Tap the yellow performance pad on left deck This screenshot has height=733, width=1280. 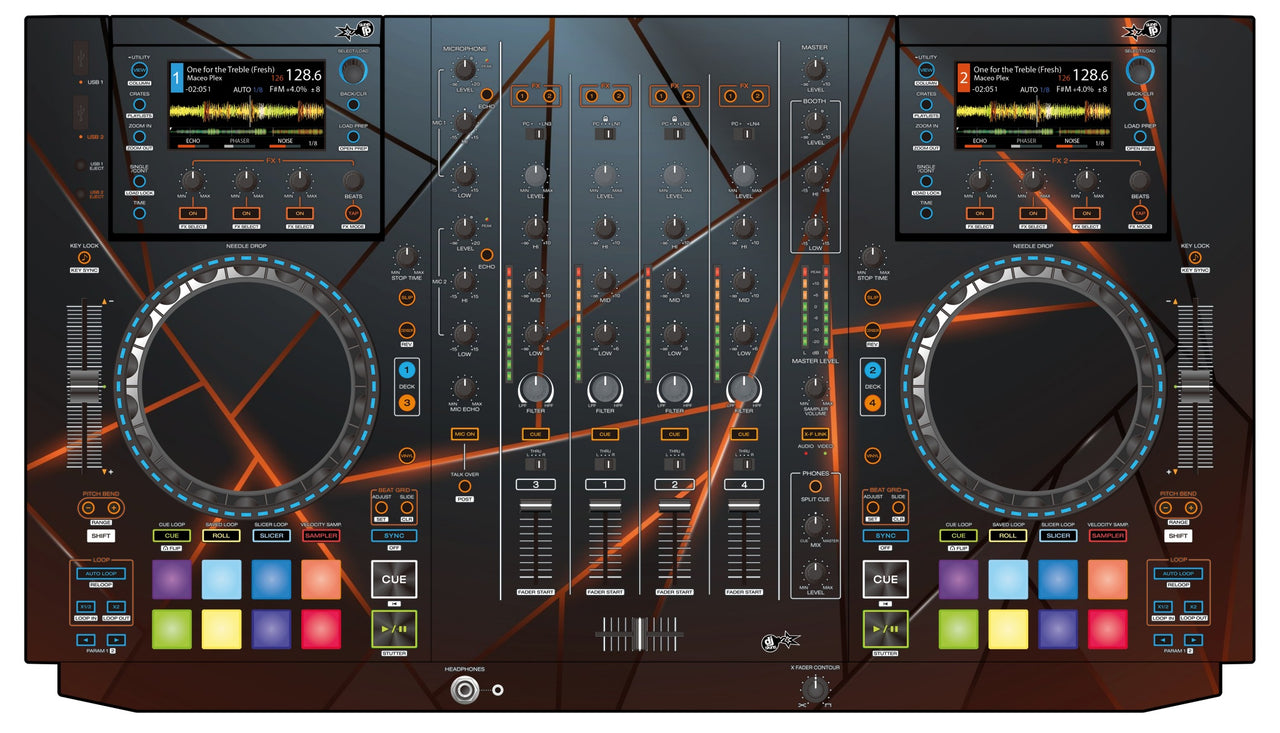pyautogui.click(x=221, y=629)
